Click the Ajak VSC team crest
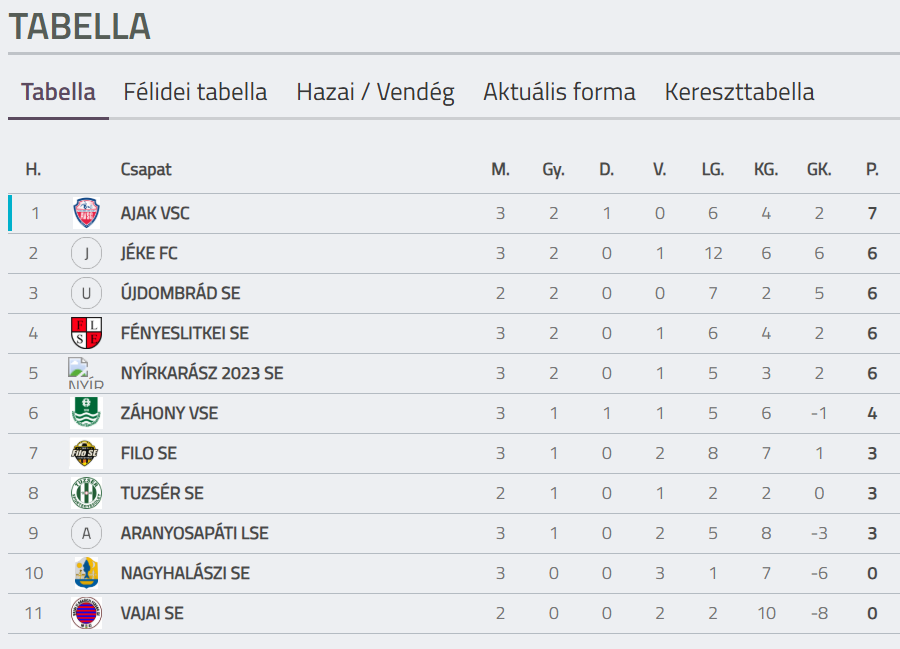 tap(87, 213)
